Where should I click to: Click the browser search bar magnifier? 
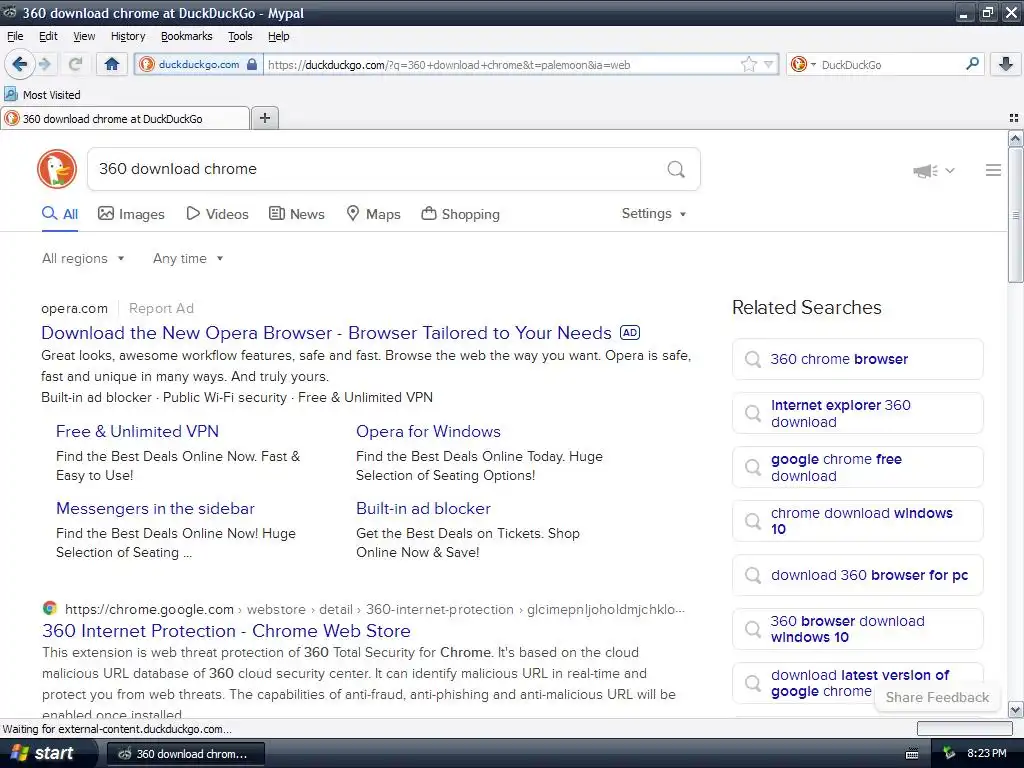(x=972, y=64)
